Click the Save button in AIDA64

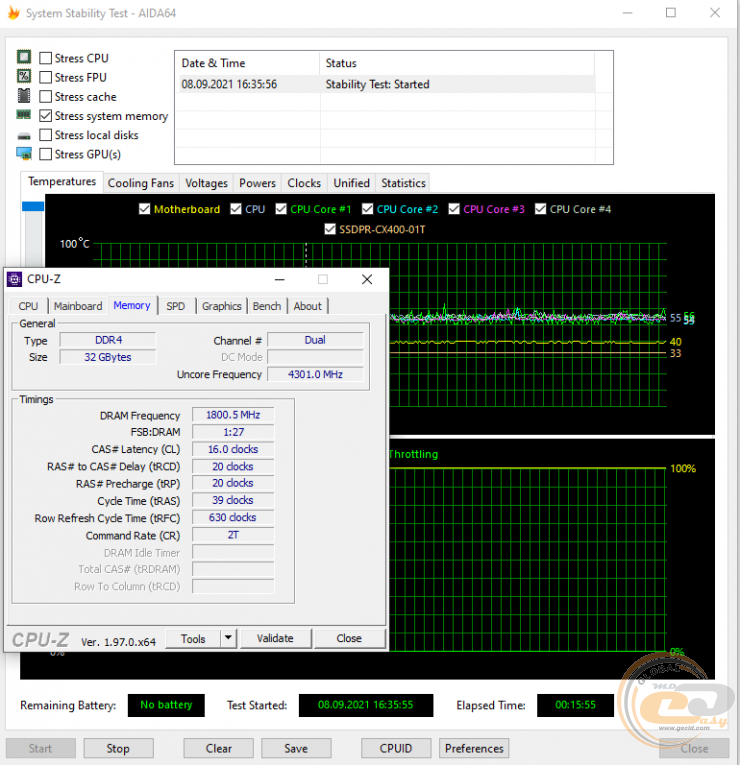(x=296, y=748)
